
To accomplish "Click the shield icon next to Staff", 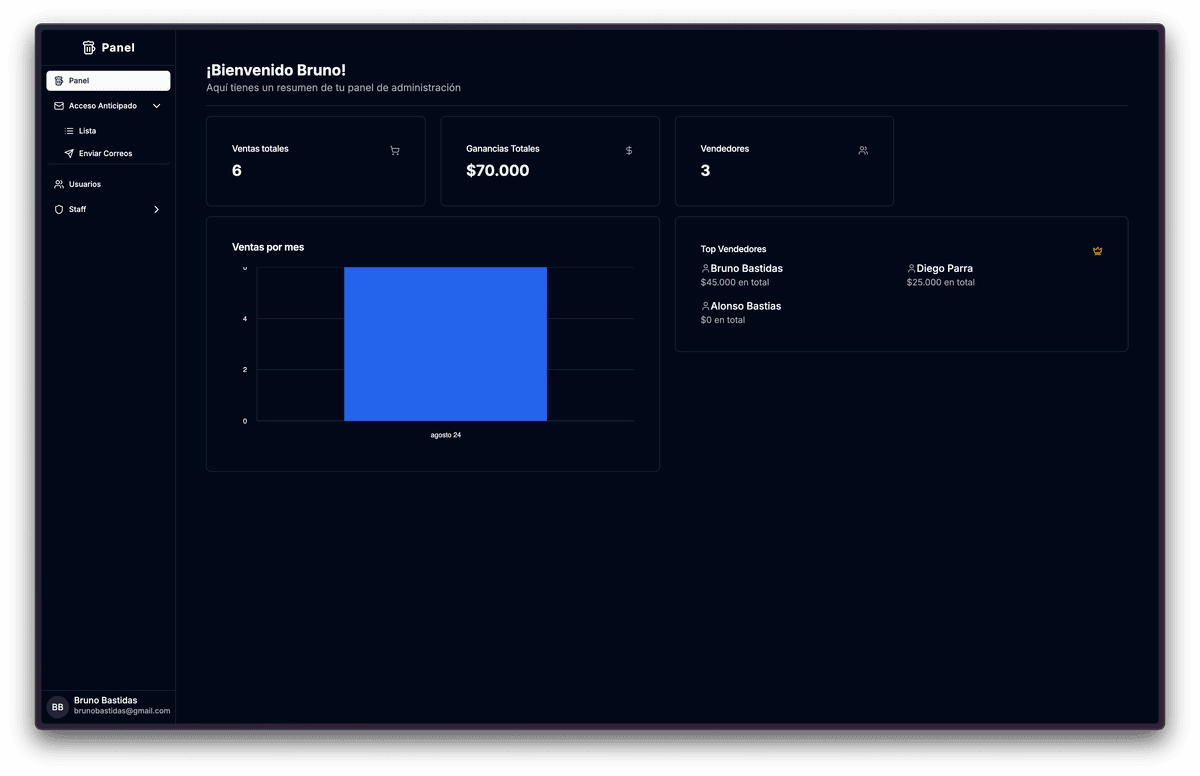I will coord(59,210).
